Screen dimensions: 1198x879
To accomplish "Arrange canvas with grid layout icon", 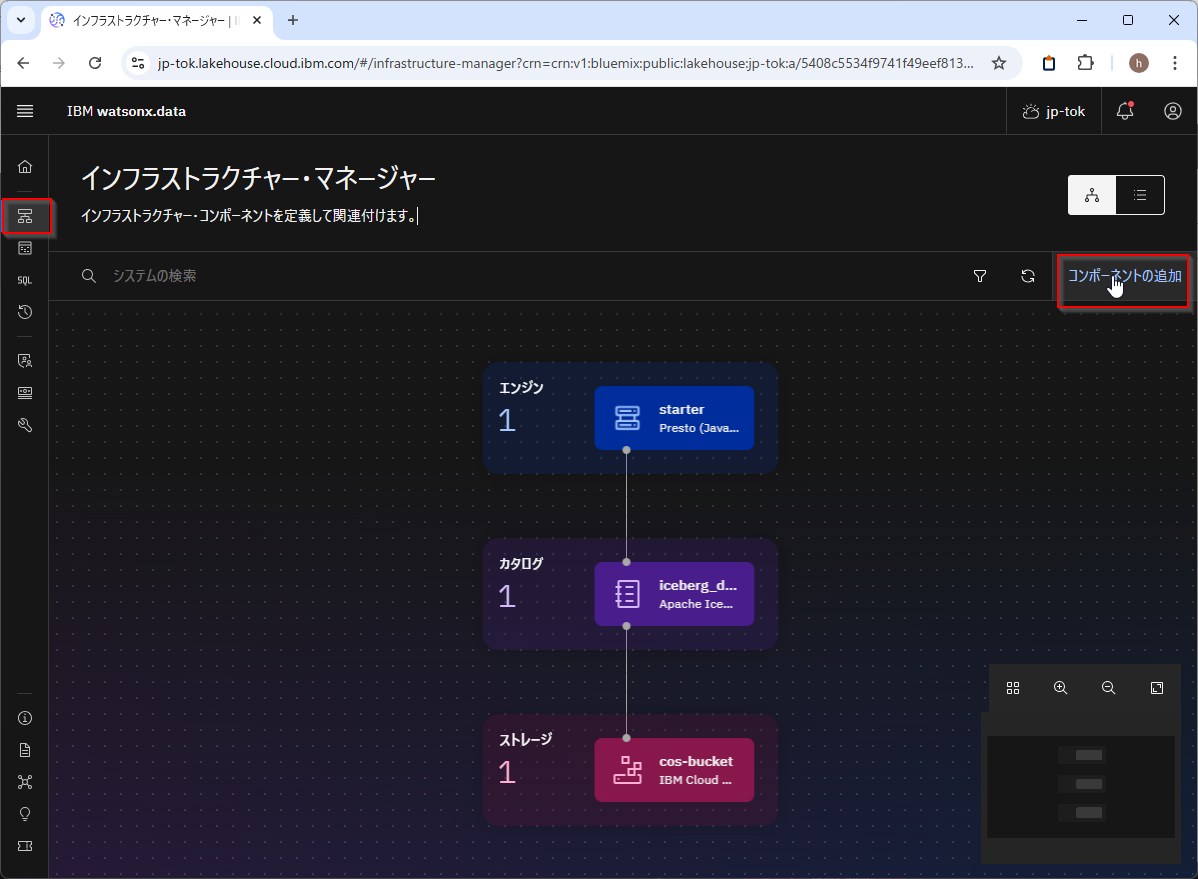I will (x=1013, y=688).
